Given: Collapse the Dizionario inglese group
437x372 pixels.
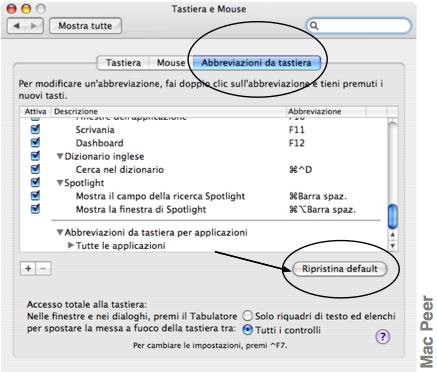Looking at the screenshot, I should [x=60, y=156].
